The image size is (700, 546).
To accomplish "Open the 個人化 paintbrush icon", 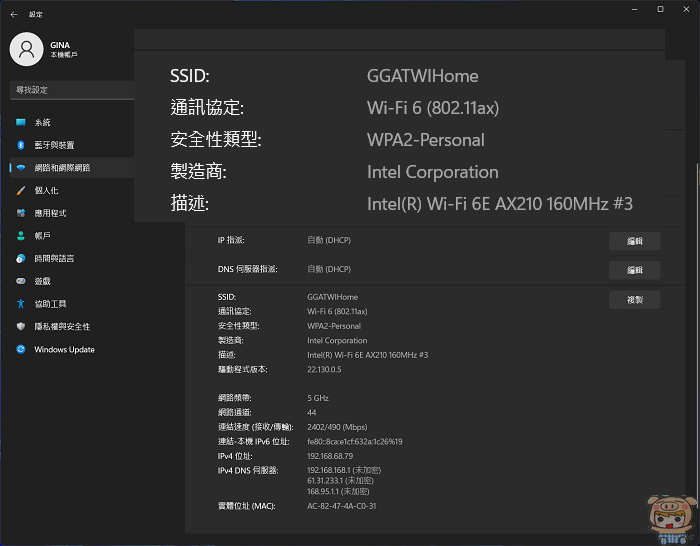I will [x=20, y=190].
